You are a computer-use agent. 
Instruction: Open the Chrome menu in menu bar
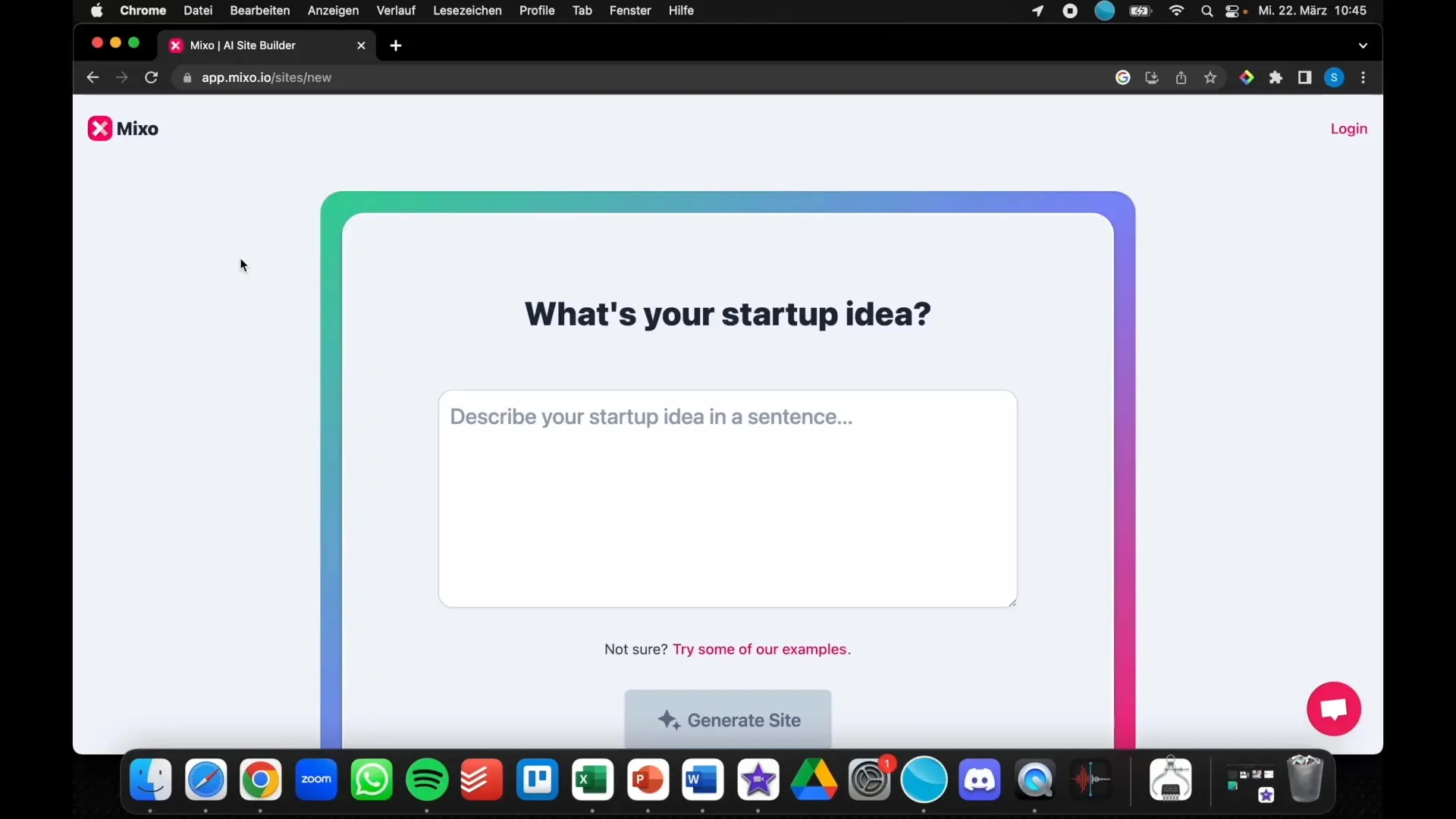pos(143,11)
